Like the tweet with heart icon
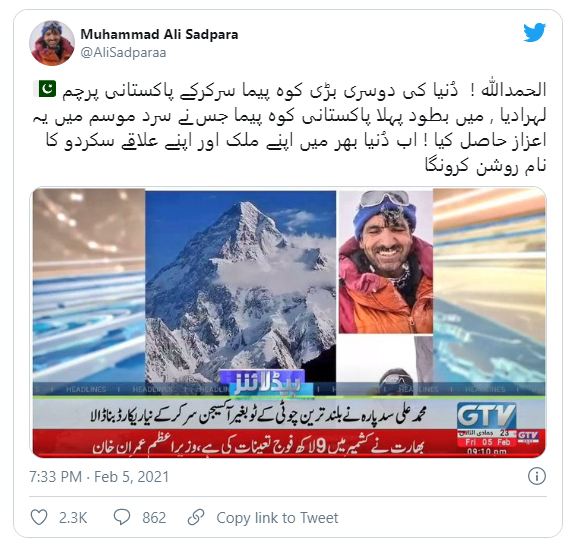The image size is (569, 547). (x=39, y=517)
